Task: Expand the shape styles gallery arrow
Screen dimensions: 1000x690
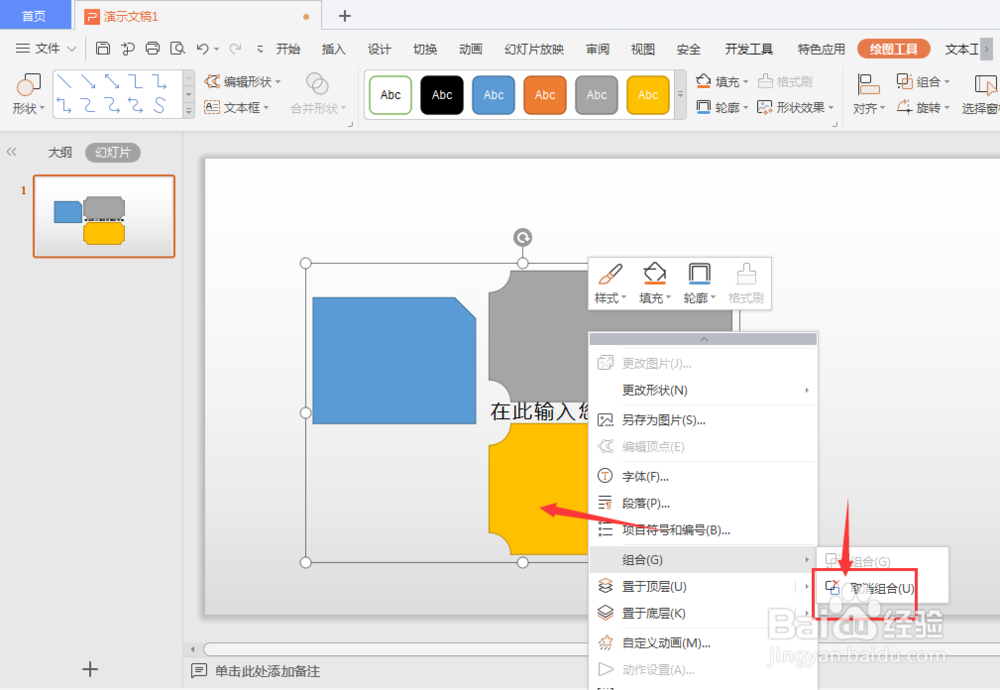Action: [680, 94]
